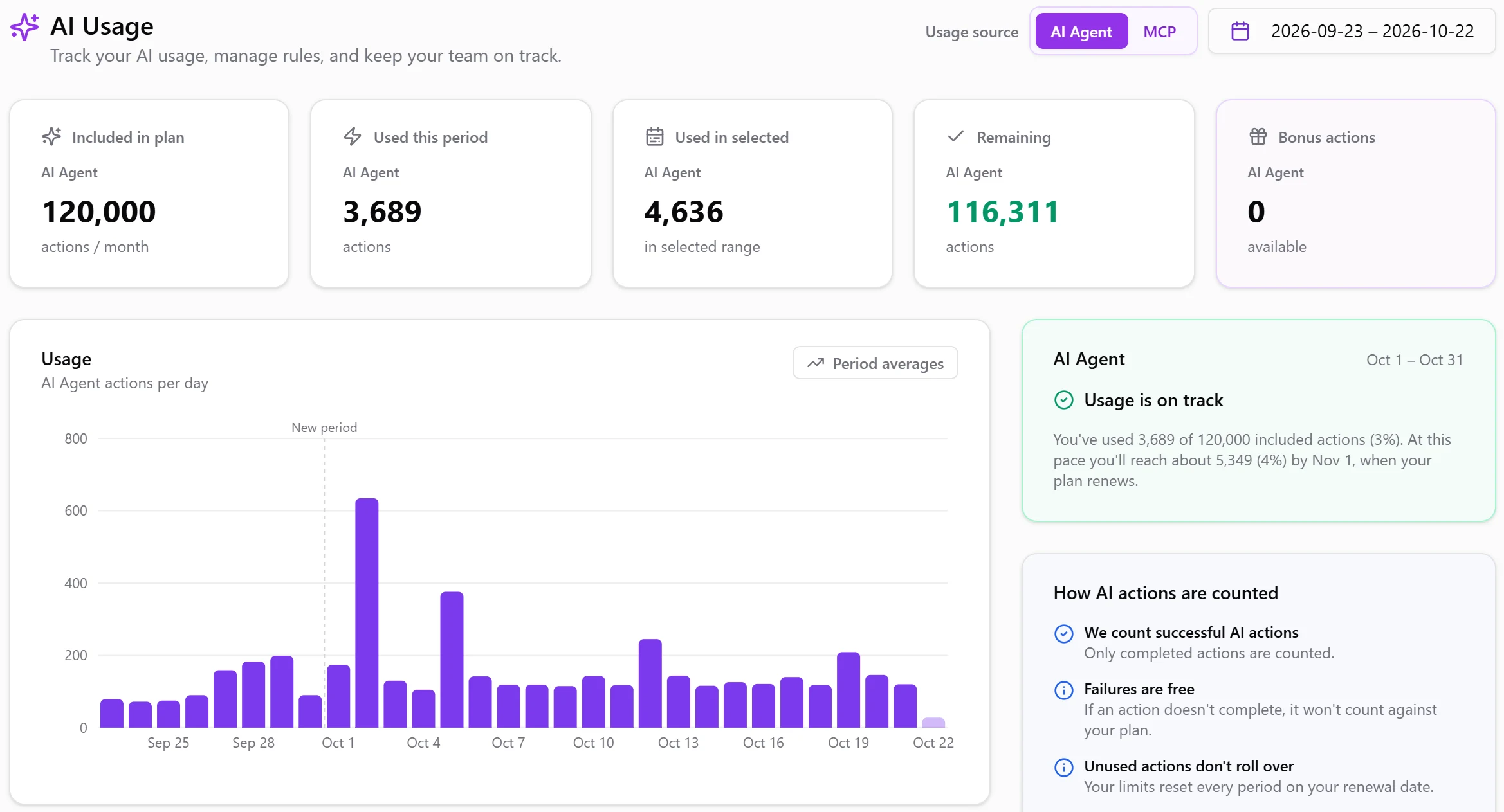Click the 800 y-axis label

click(x=76, y=438)
